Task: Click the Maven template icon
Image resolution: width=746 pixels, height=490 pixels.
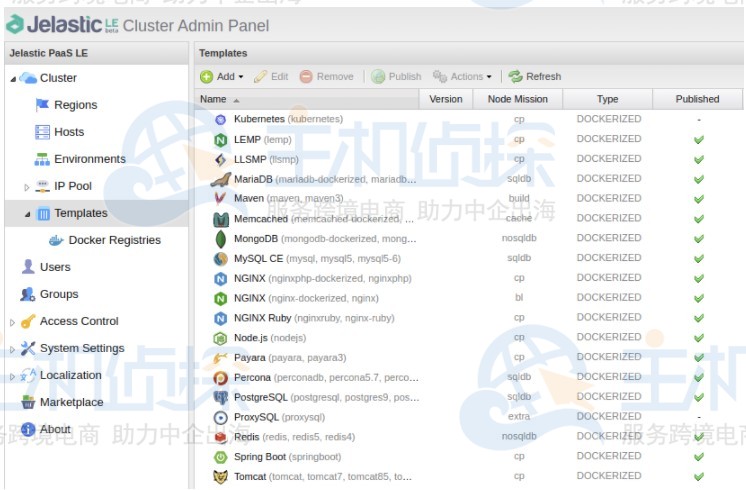Action: (x=220, y=199)
